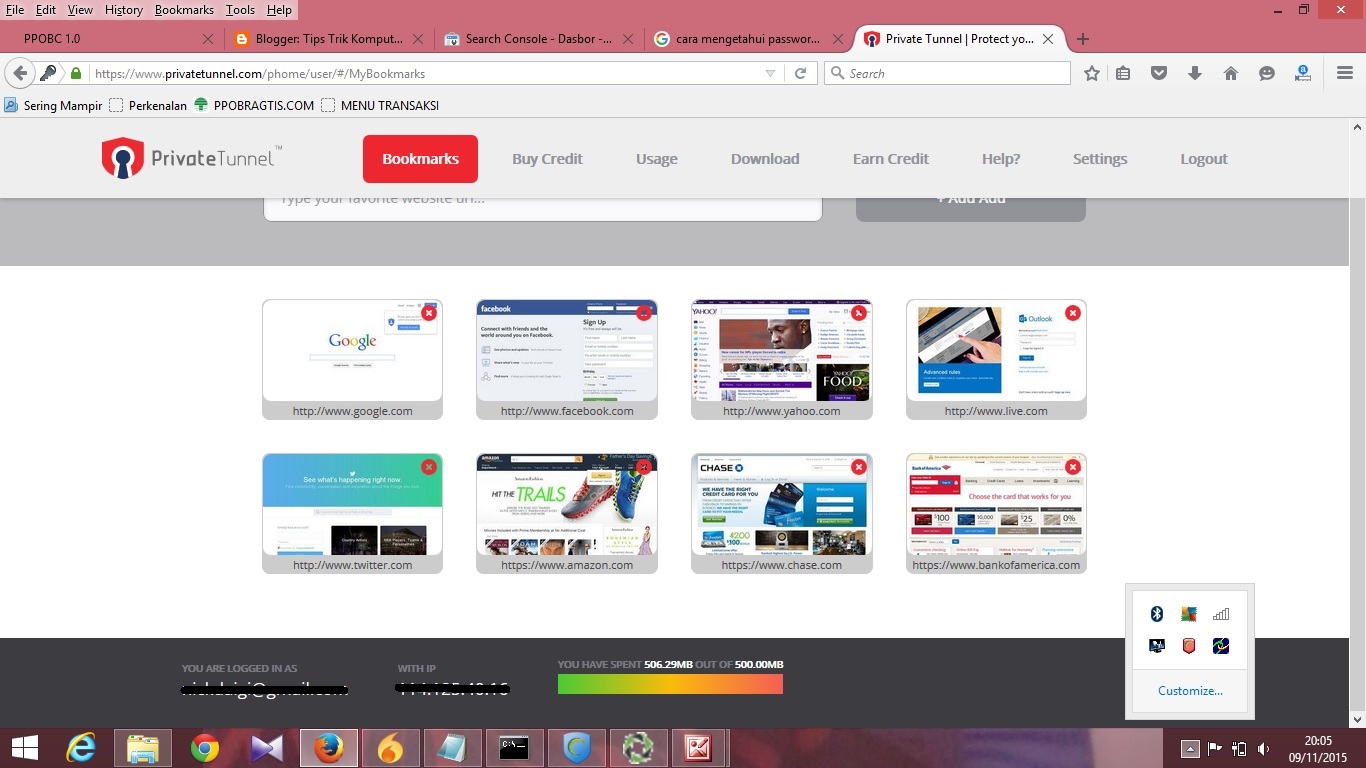This screenshot has width=1366, height=768.
Task: Open Google Chrome from taskbar
Action: (x=205, y=747)
